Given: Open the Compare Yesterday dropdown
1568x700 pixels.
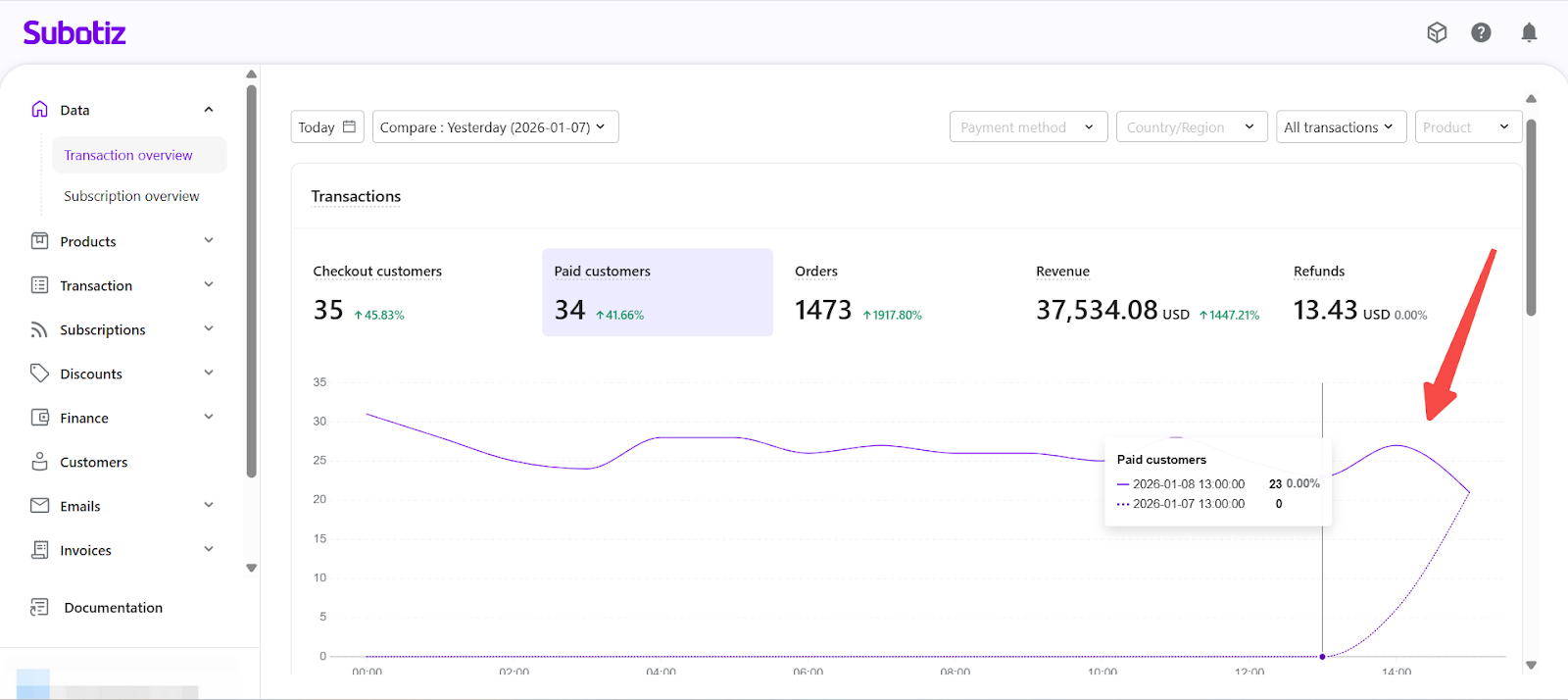Looking at the screenshot, I should click(x=495, y=127).
